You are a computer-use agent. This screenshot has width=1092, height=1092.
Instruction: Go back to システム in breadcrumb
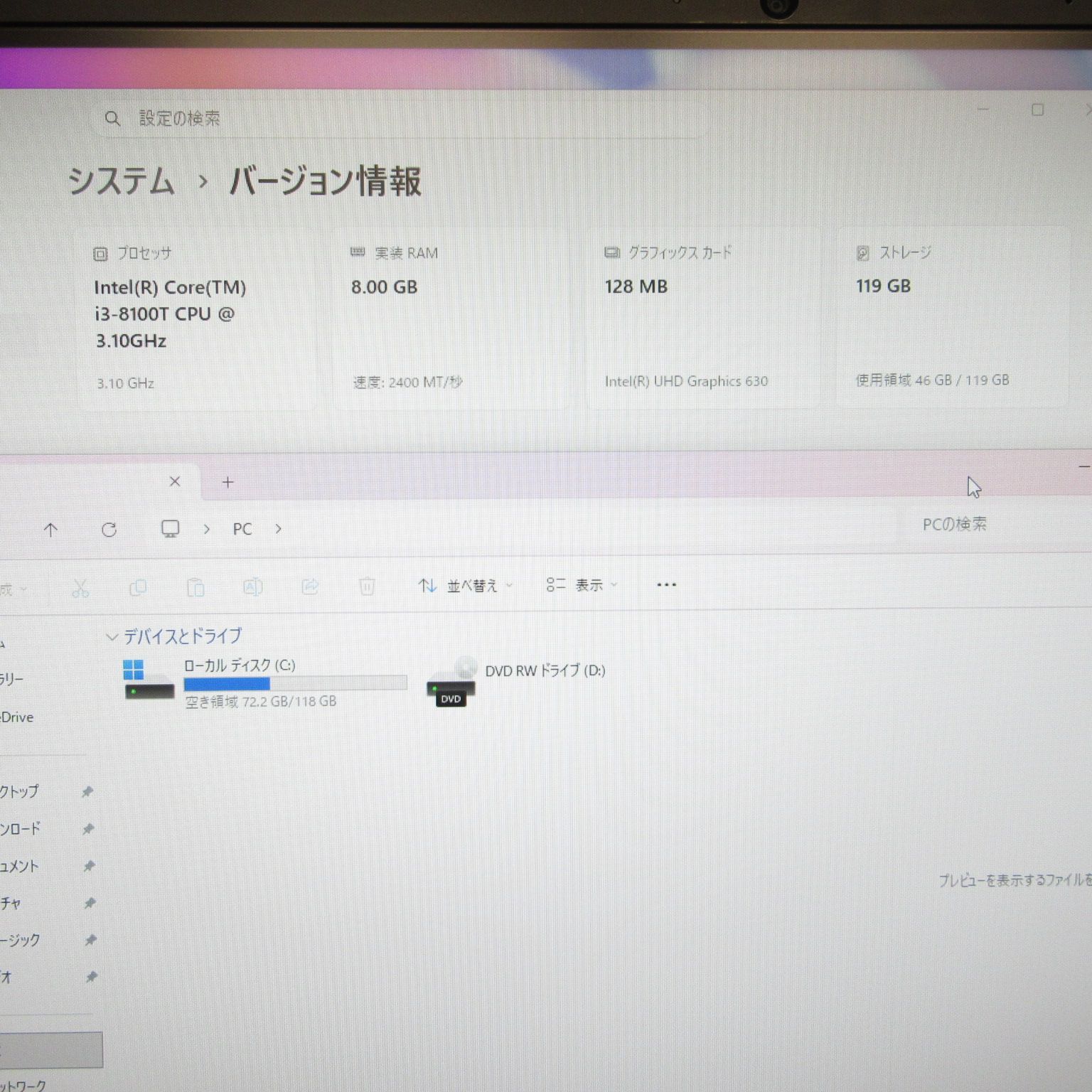coord(122,181)
